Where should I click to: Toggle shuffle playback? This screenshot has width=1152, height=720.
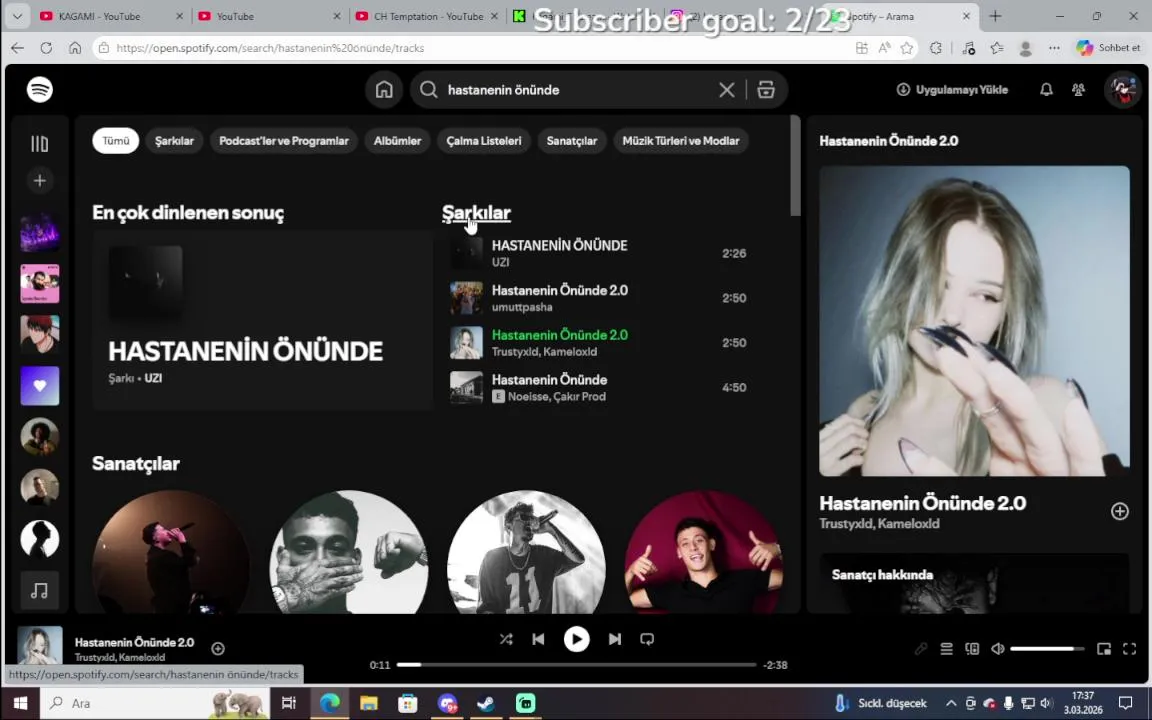[506, 639]
